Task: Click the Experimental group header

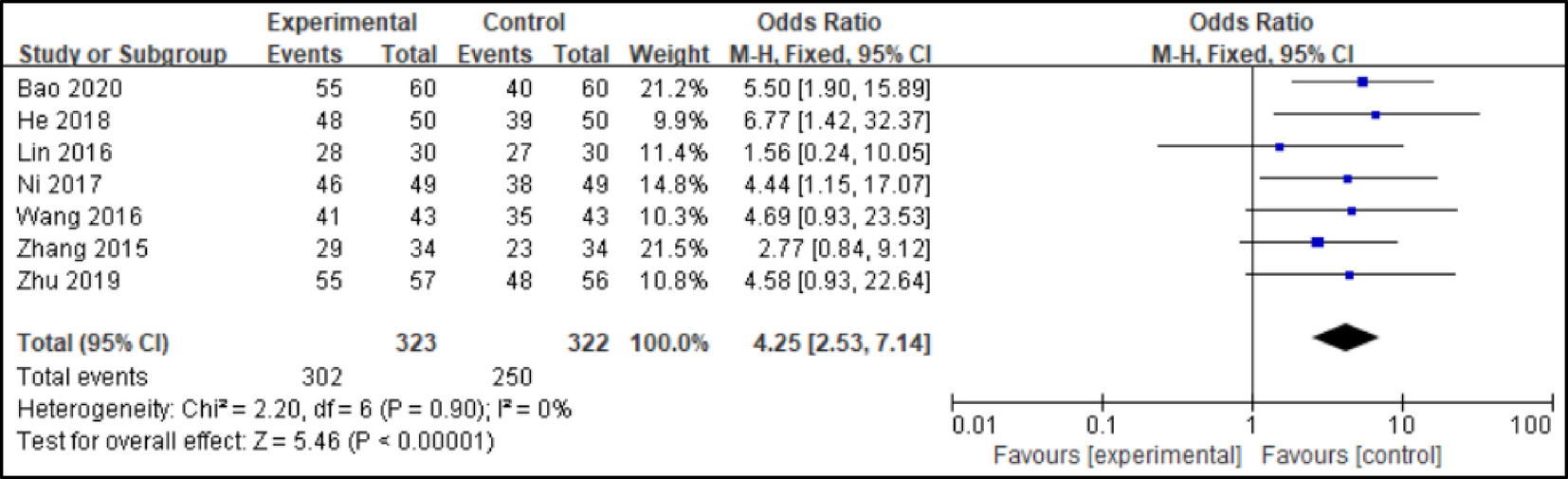Action: click(341, 22)
